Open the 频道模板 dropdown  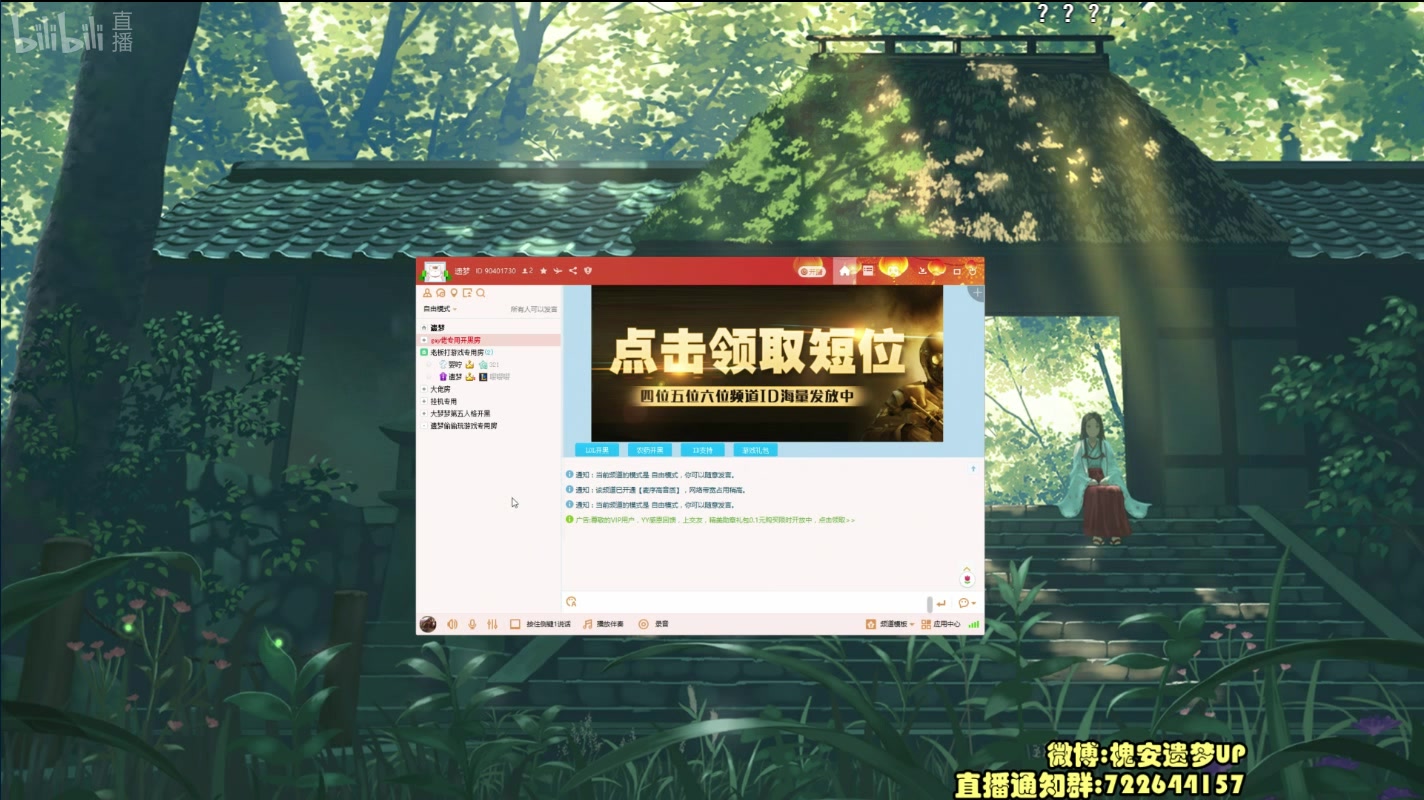pyautogui.click(x=890, y=624)
